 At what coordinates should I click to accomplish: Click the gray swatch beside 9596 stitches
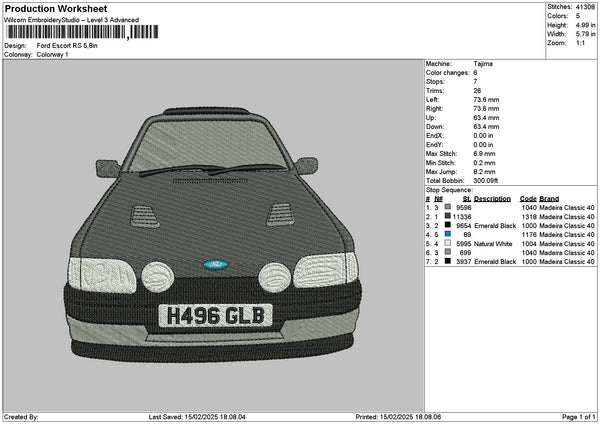pos(446,207)
